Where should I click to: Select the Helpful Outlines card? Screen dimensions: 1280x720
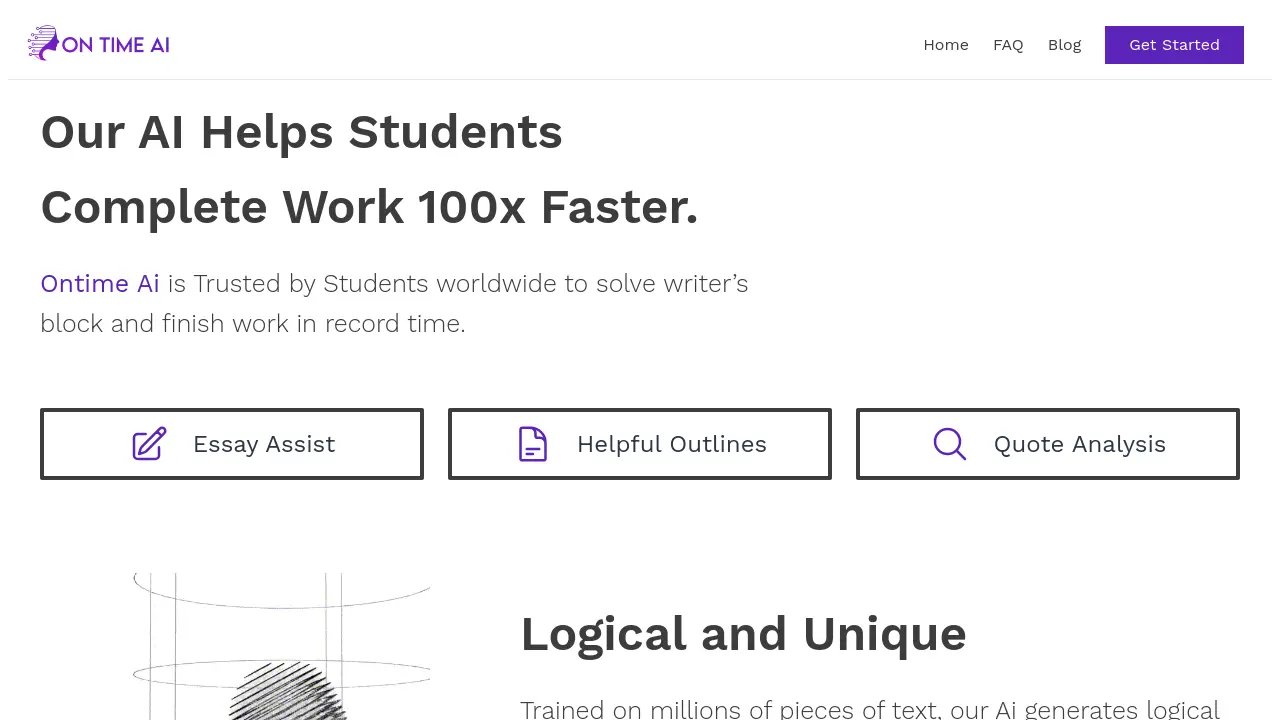(x=640, y=444)
